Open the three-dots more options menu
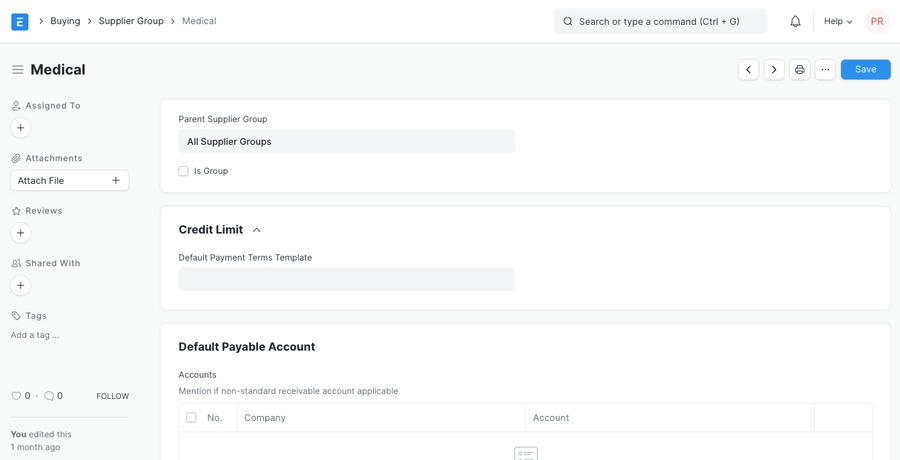900x460 pixels. pyautogui.click(x=825, y=70)
